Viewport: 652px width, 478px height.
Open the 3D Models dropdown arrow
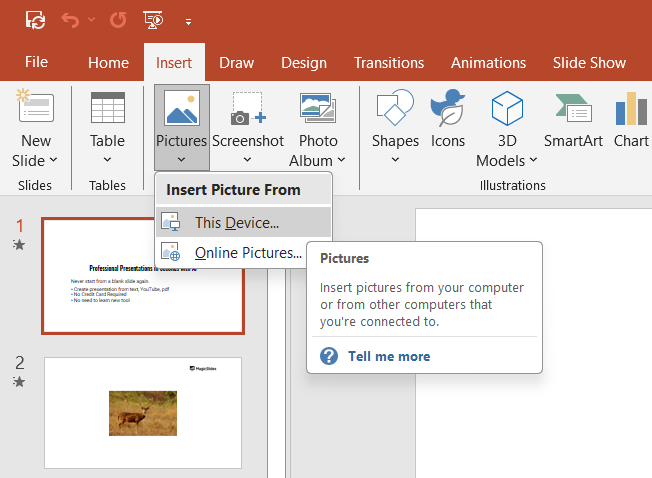[x=533, y=160]
